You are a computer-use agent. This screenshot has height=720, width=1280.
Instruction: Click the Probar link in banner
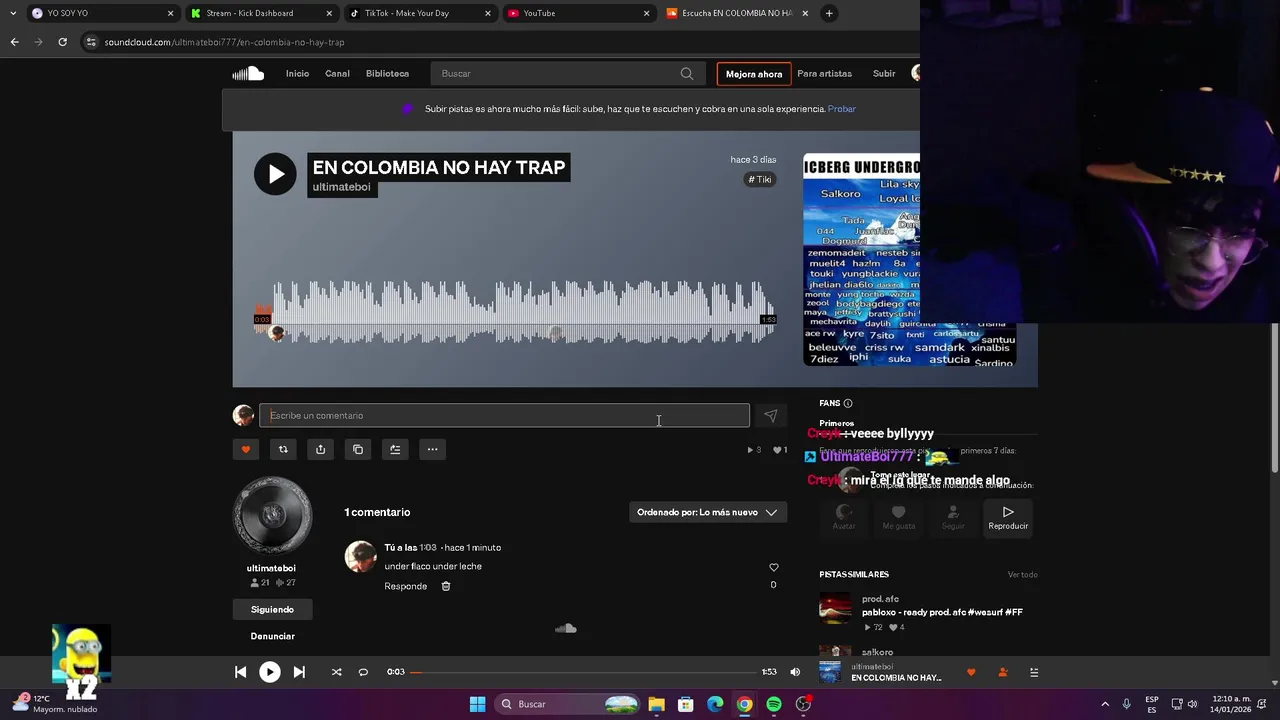pos(842,109)
